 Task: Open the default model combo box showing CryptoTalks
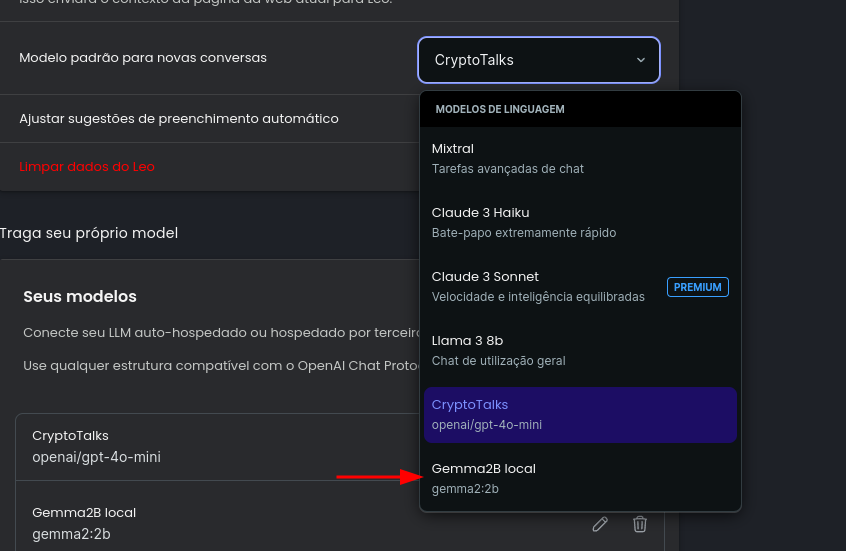tap(538, 60)
